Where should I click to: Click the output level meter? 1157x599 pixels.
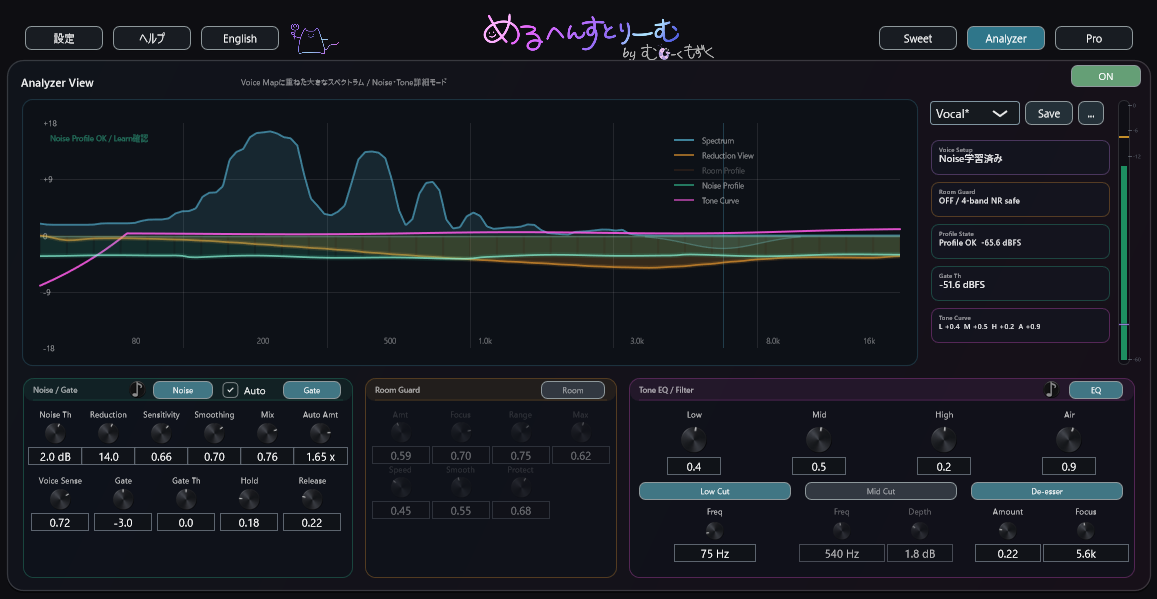pos(1124,232)
